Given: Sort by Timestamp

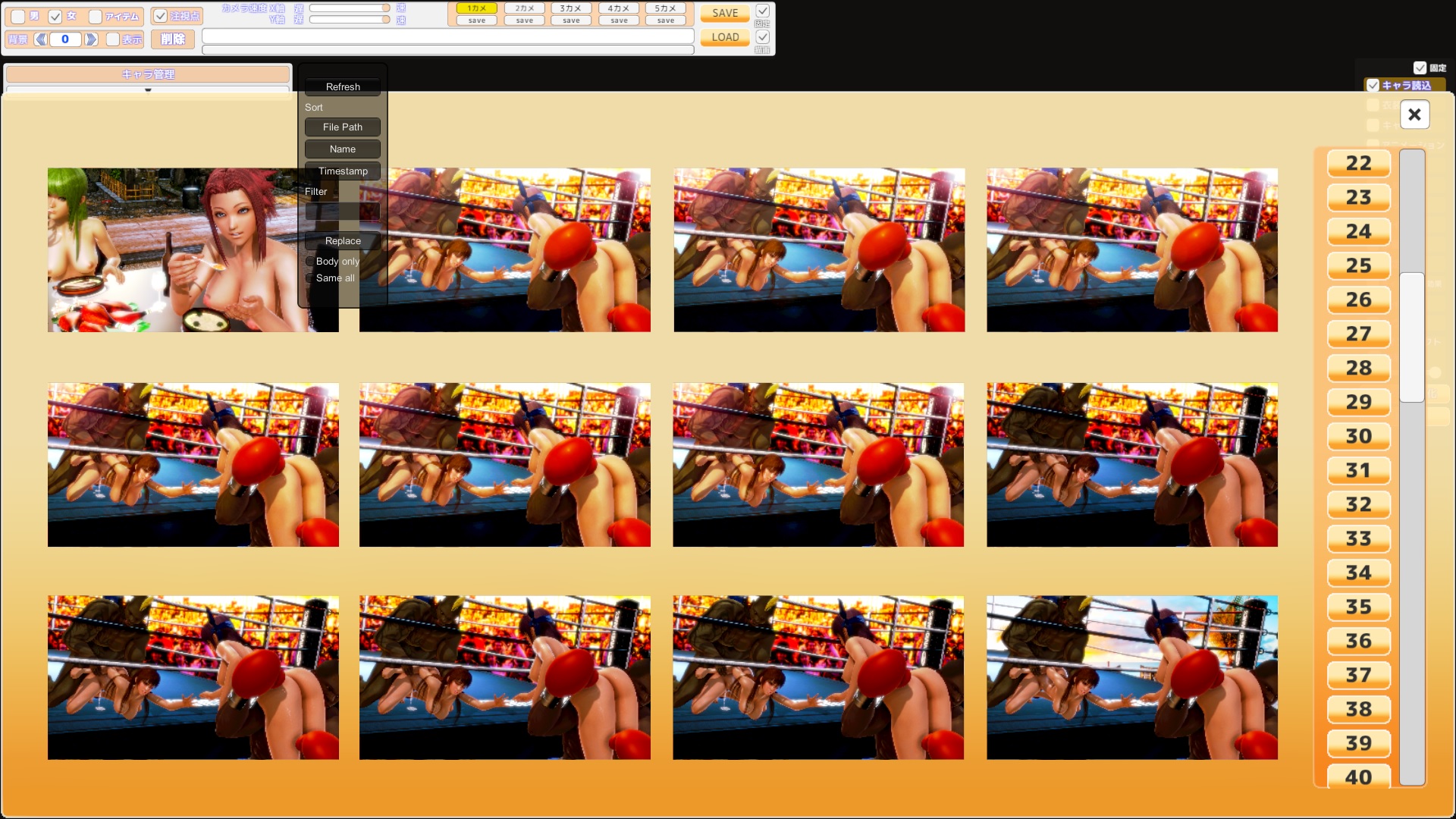Looking at the screenshot, I should pos(343,171).
